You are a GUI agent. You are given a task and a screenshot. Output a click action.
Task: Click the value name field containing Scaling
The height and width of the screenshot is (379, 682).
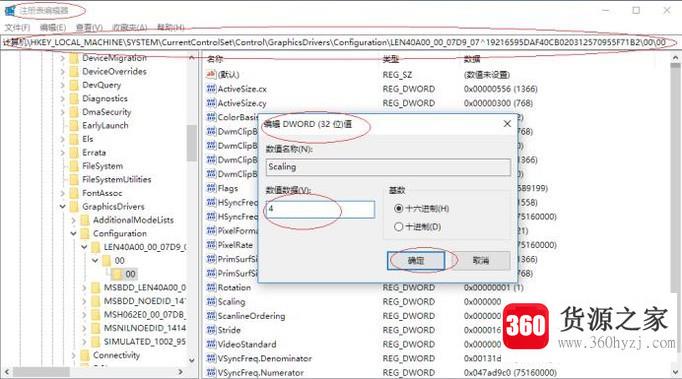[388, 167]
